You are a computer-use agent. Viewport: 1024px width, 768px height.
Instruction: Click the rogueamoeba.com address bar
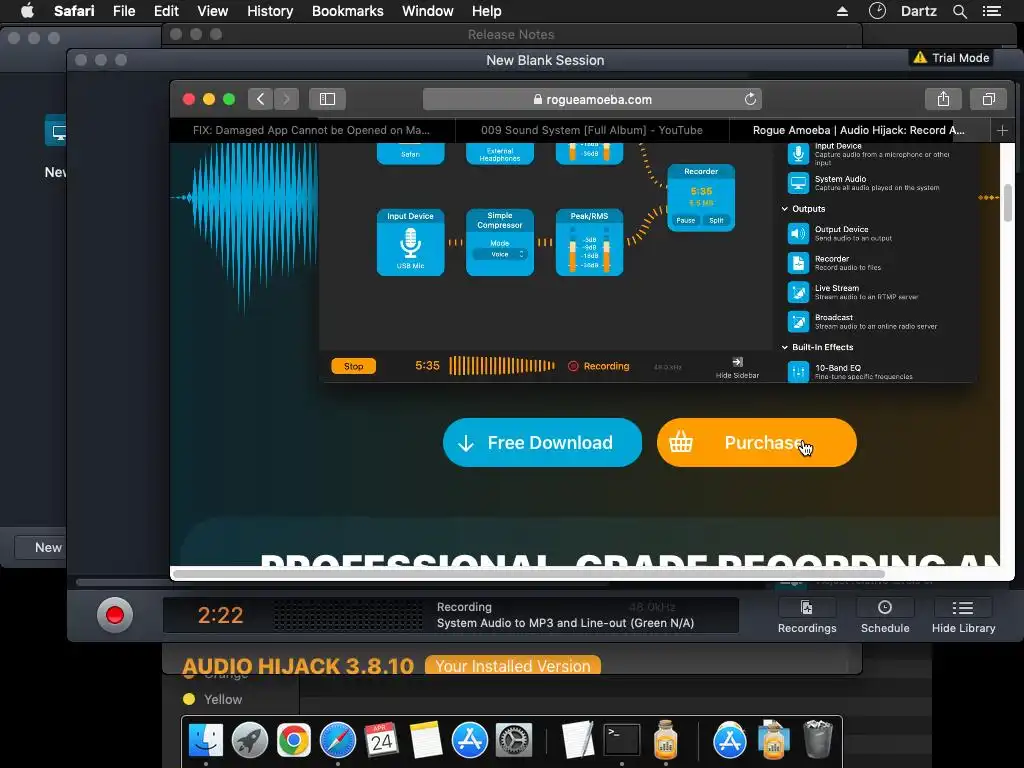[592, 99]
